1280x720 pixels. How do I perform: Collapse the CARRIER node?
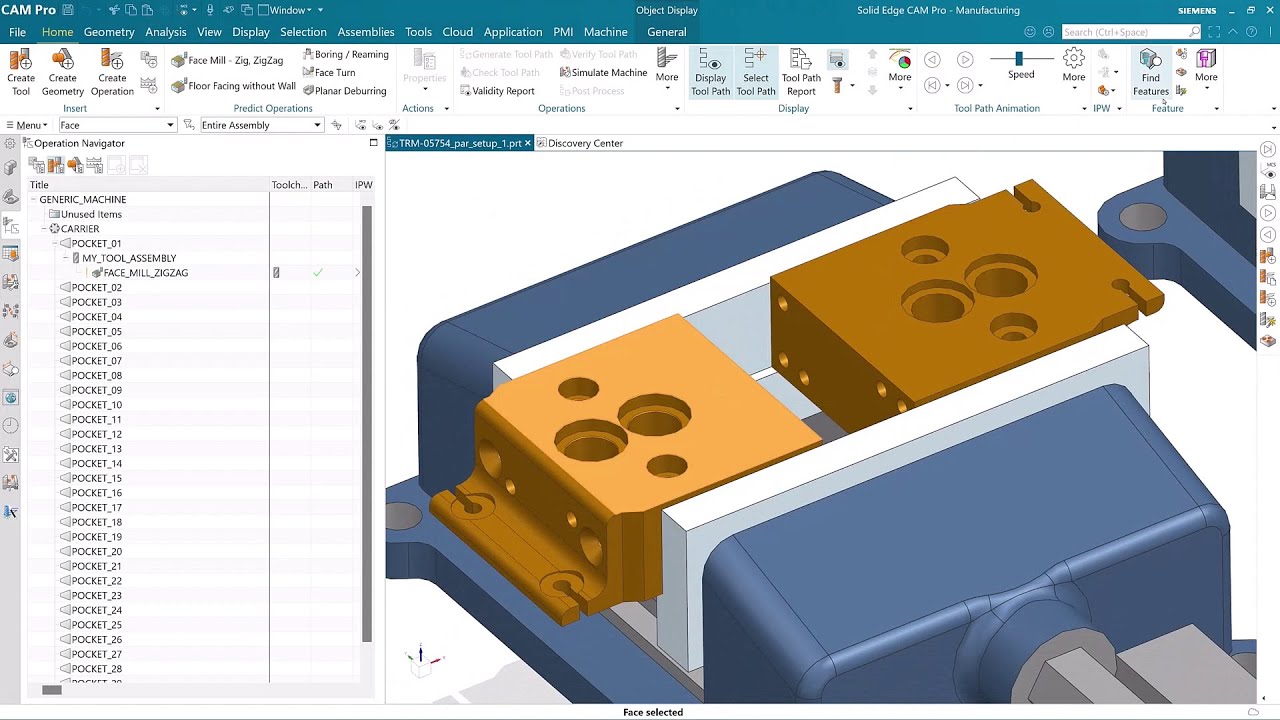[44, 228]
